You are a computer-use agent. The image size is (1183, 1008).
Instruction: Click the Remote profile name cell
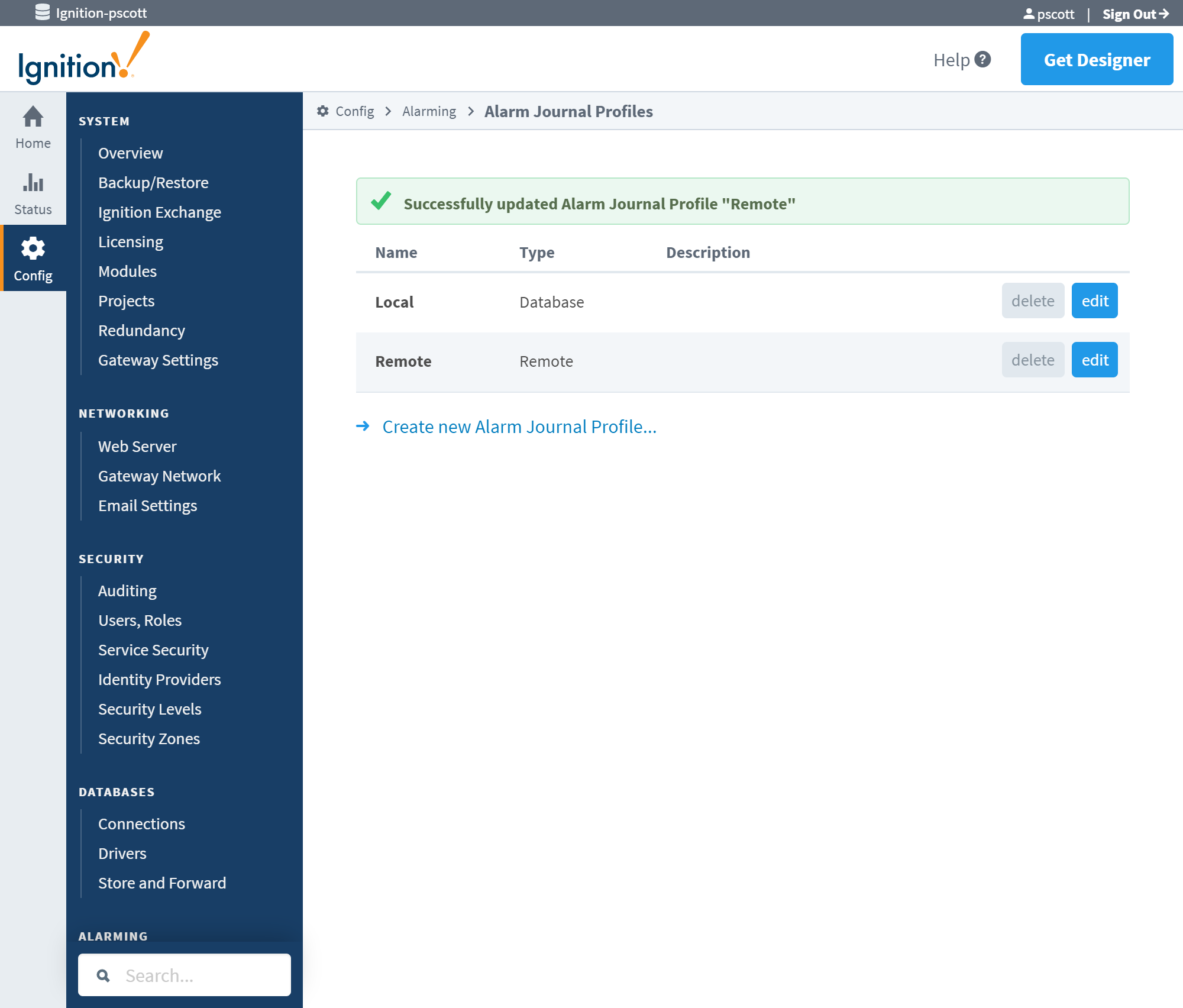point(403,361)
